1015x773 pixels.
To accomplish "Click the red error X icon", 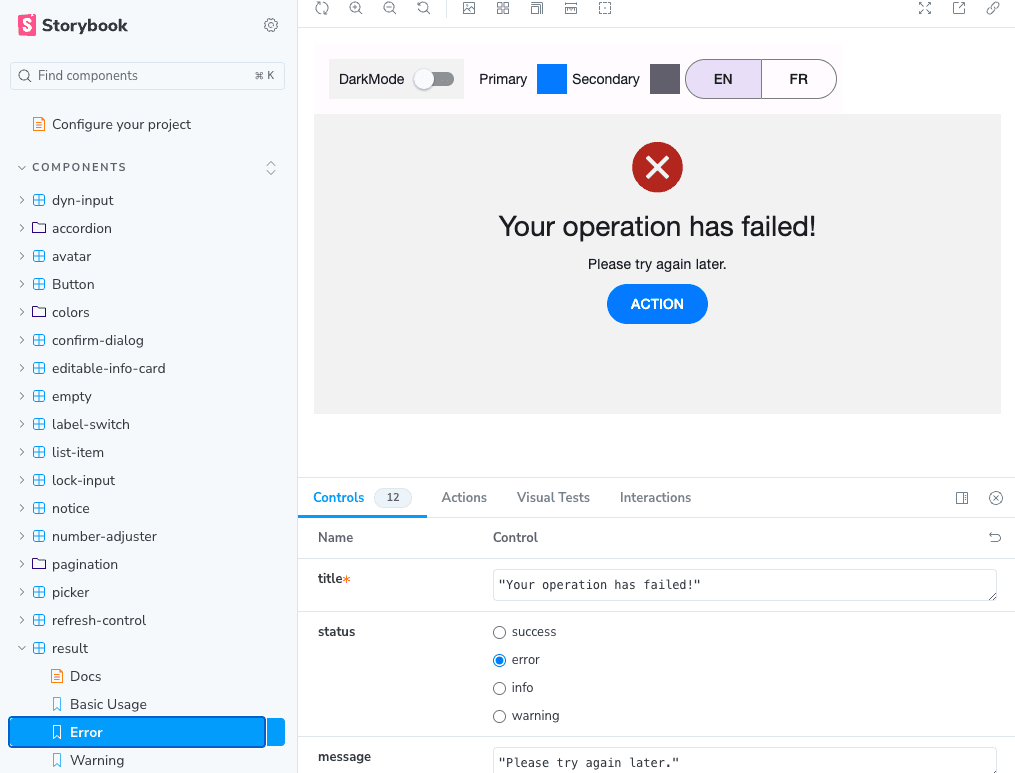I will coord(657,168).
